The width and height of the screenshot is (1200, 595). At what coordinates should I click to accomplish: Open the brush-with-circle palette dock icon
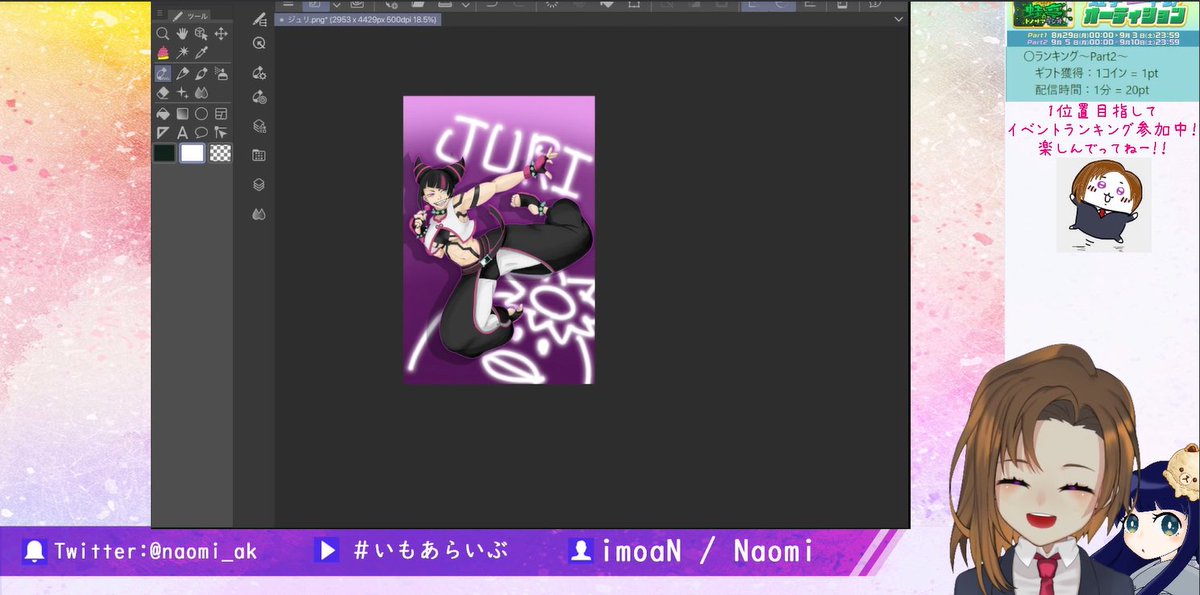(x=259, y=97)
